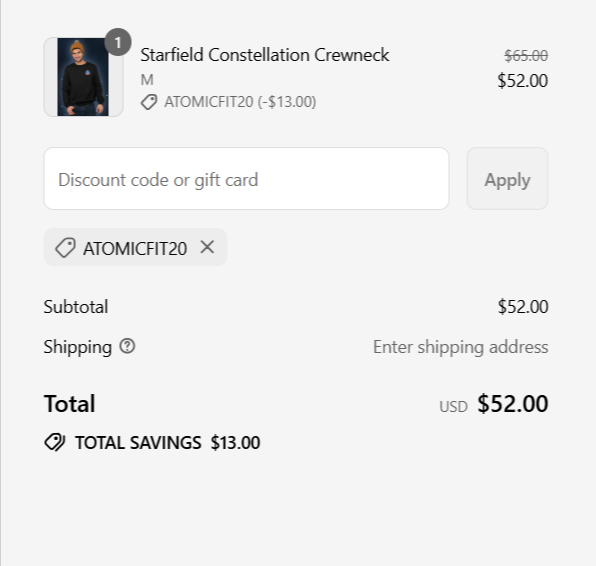Click the Subtotal $52.00 amount

click(523, 307)
